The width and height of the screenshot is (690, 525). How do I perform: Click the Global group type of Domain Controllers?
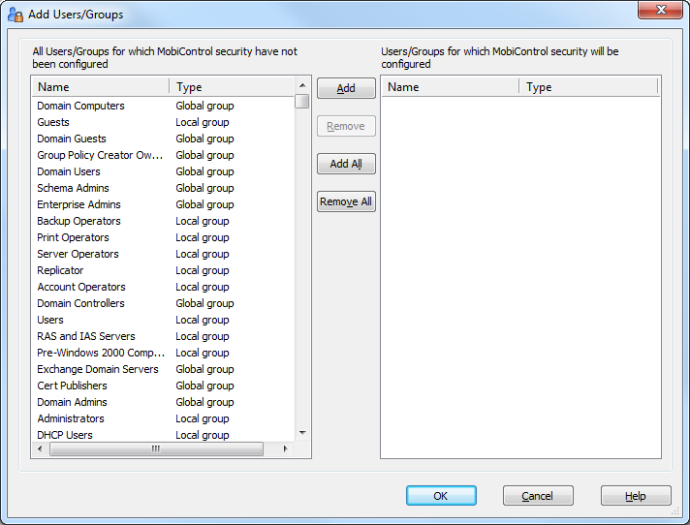(205, 304)
